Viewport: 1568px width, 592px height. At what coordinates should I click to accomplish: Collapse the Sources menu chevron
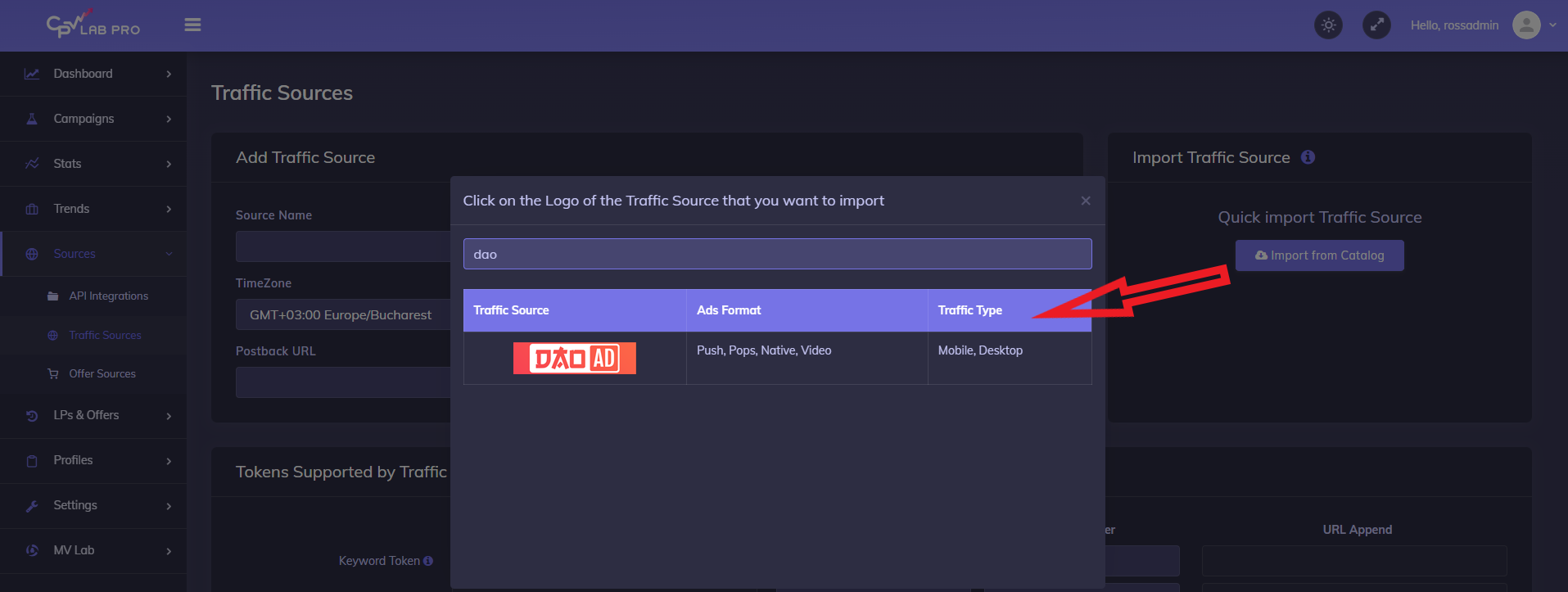(x=169, y=254)
